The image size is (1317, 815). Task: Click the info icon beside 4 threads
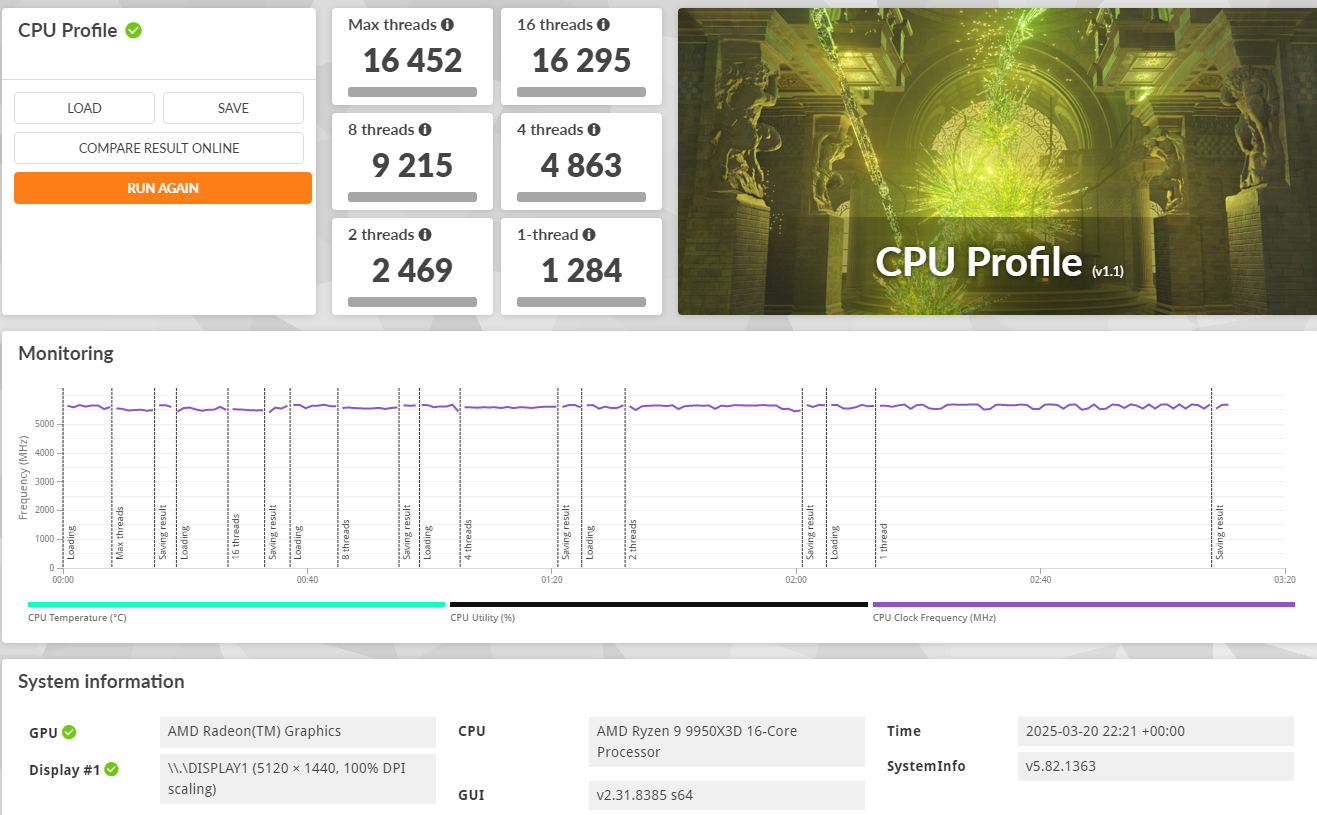tap(594, 129)
